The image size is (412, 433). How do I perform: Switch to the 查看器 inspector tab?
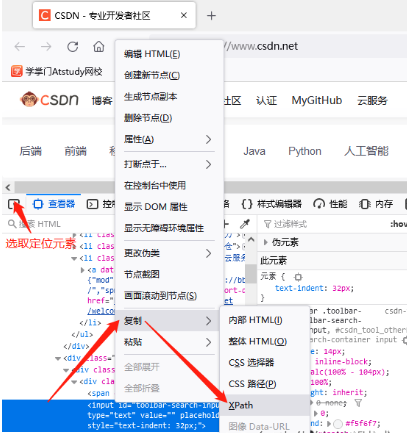[x=54, y=204]
